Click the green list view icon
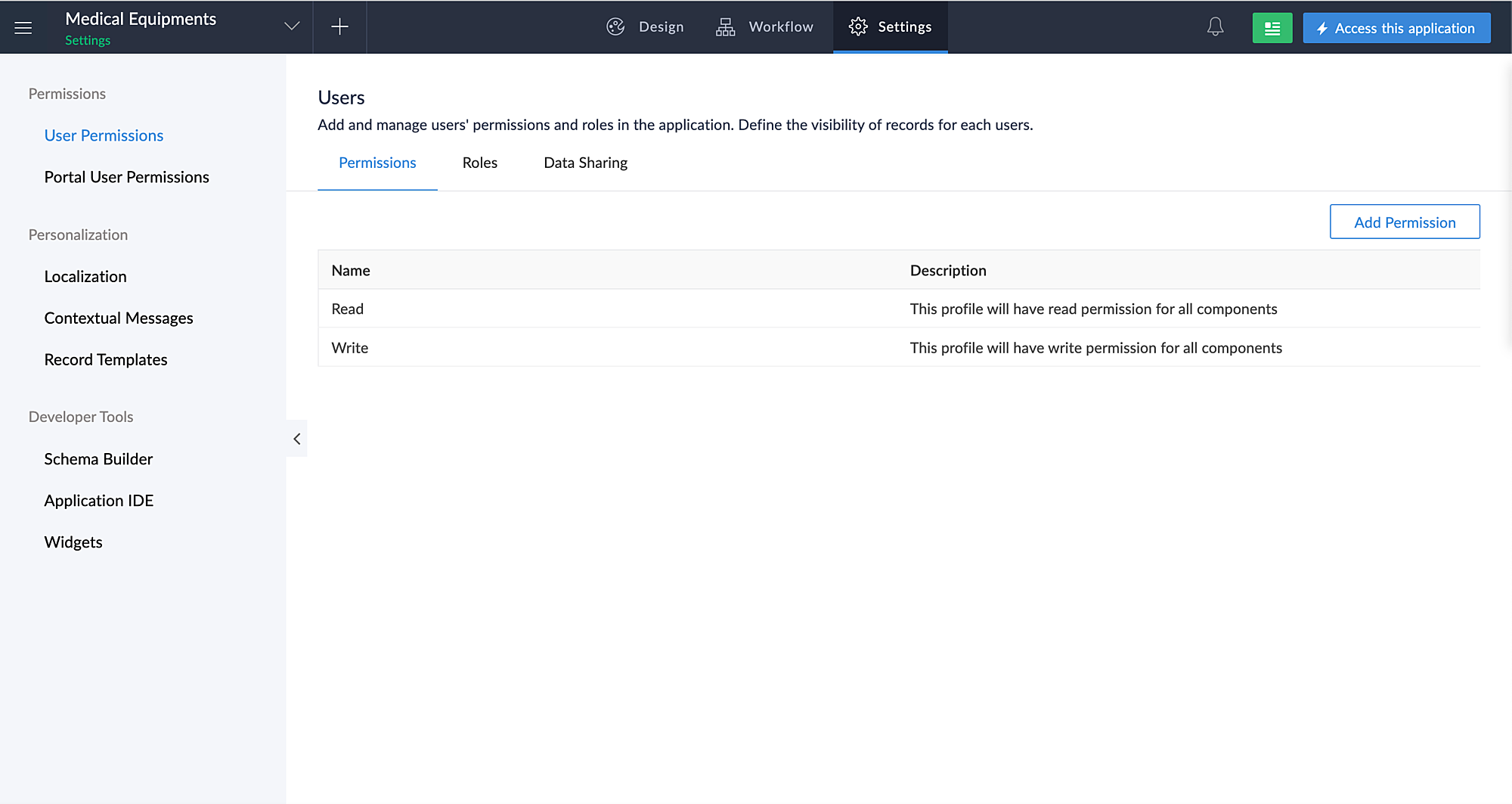Image resolution: width=1512 pixels, height=804 pixels. point(1272,28)
